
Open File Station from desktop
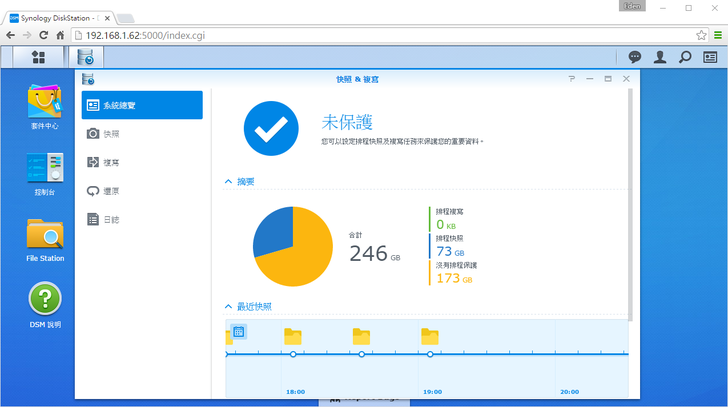45,236
